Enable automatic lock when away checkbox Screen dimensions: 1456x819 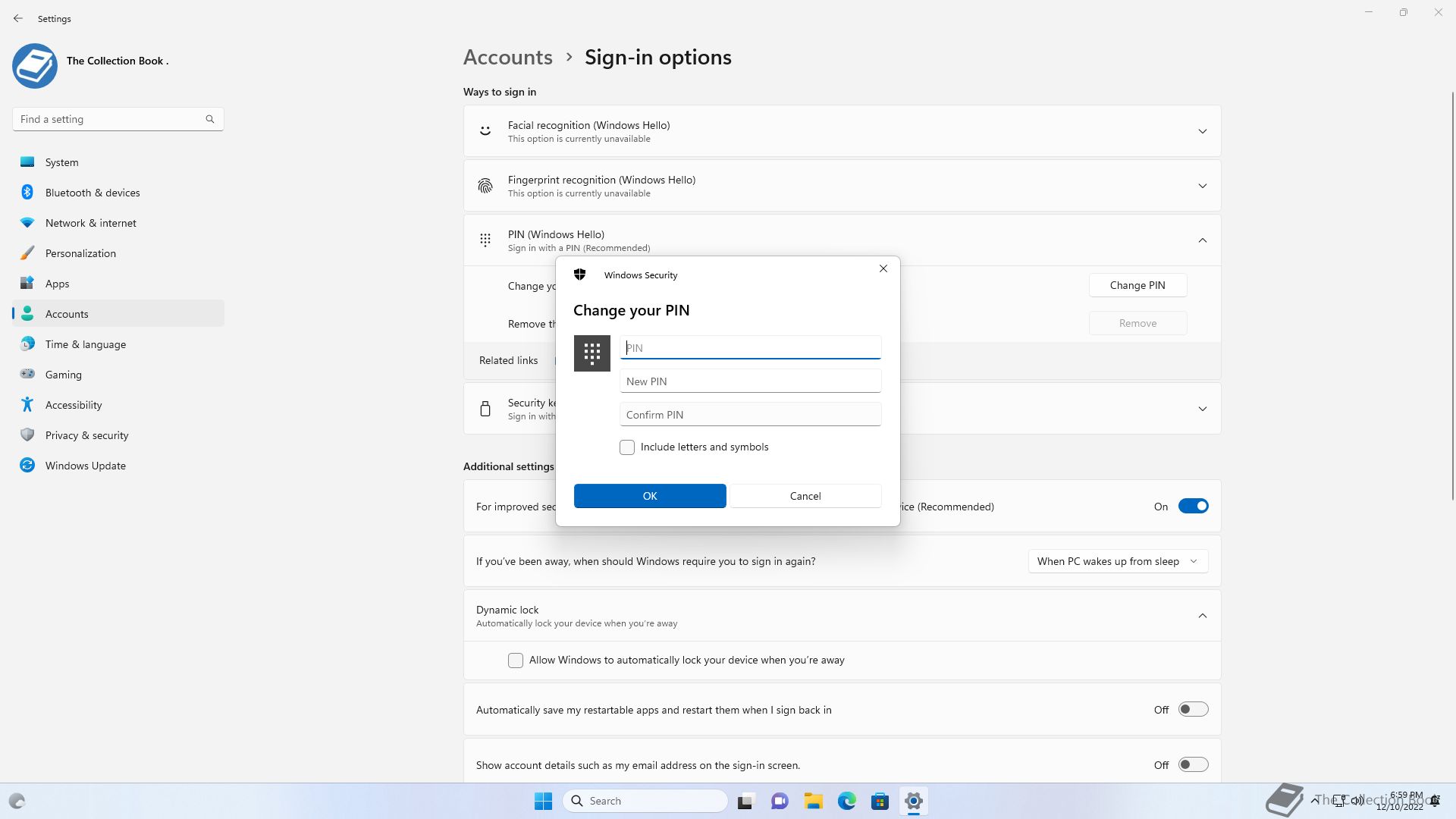coord(516,661)
